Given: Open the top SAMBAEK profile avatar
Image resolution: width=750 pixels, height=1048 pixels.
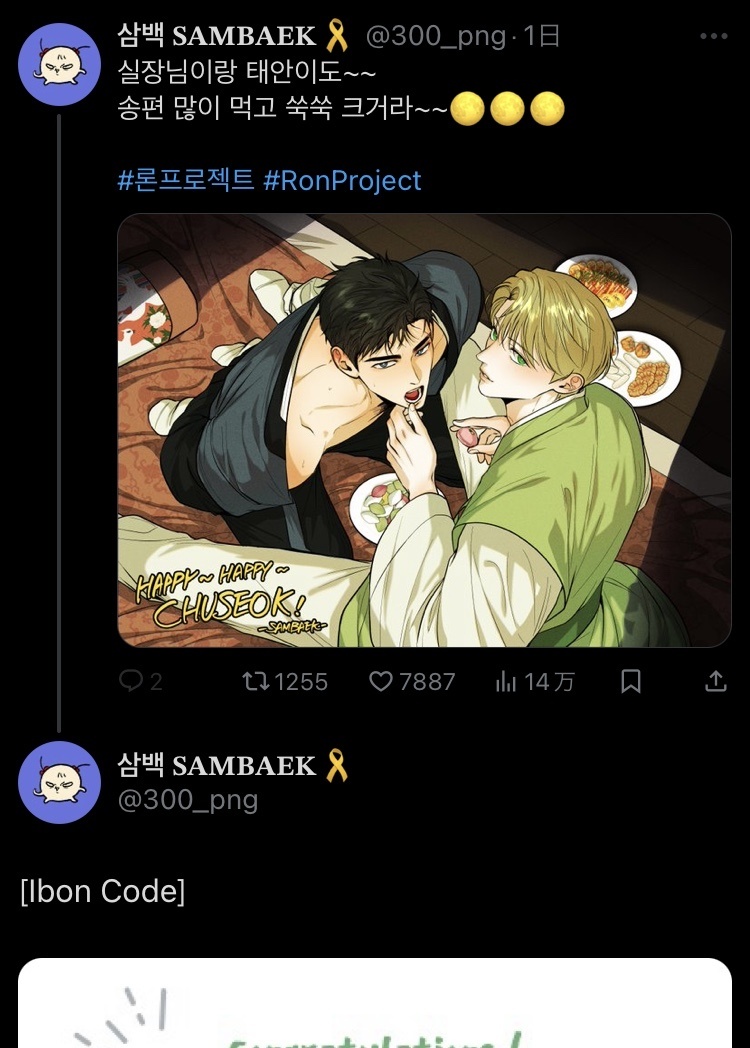Looking at the screenshot, I should 60,65.
